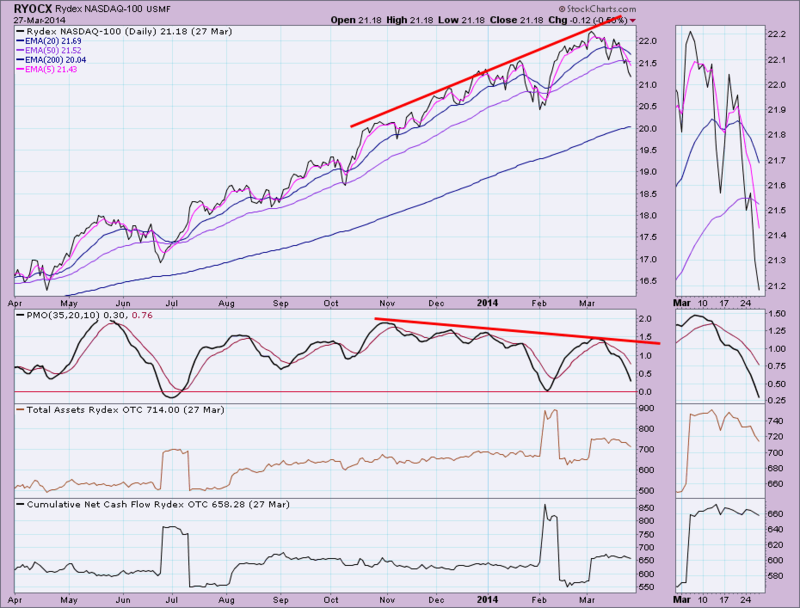Click the PMO(35,20,10) indicator label
Image resolution: width=800 pixels, height=608 pixels.
point(84,316)
